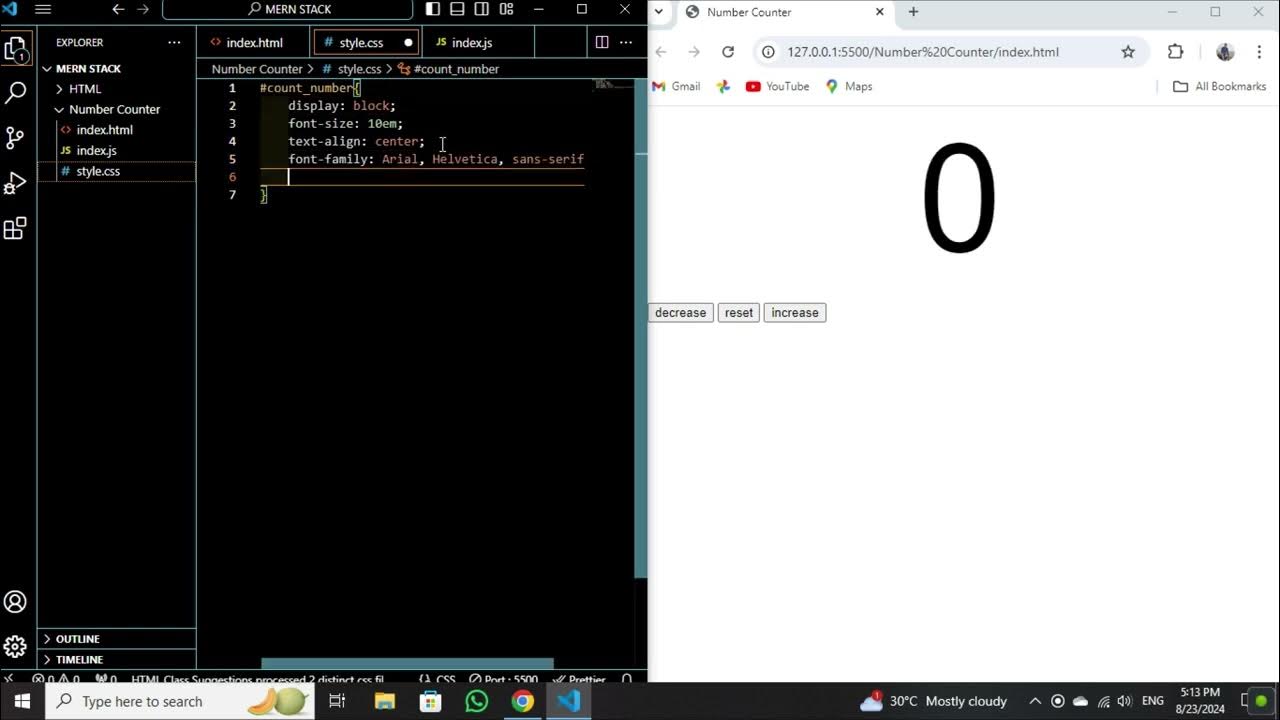
Task: Go back in VS Code navigation history
Action: pos(118,10)
